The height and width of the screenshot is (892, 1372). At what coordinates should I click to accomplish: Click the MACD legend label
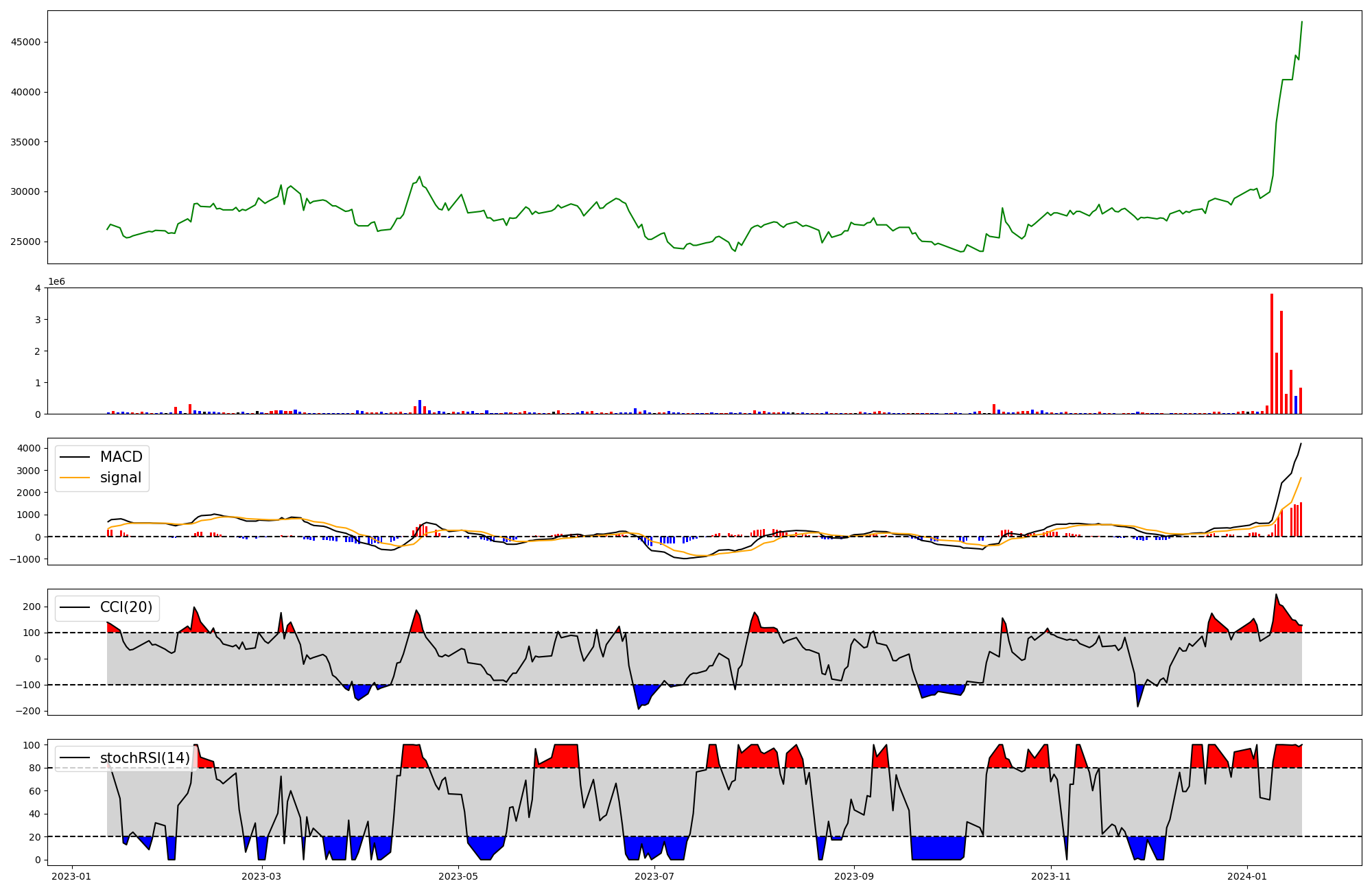click(121, 457)
